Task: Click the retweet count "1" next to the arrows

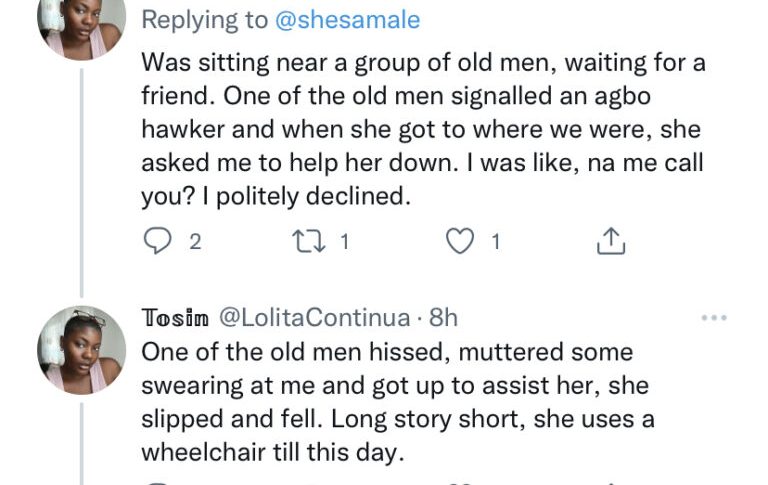Action: pyautogui.click(x=343, y=241)
